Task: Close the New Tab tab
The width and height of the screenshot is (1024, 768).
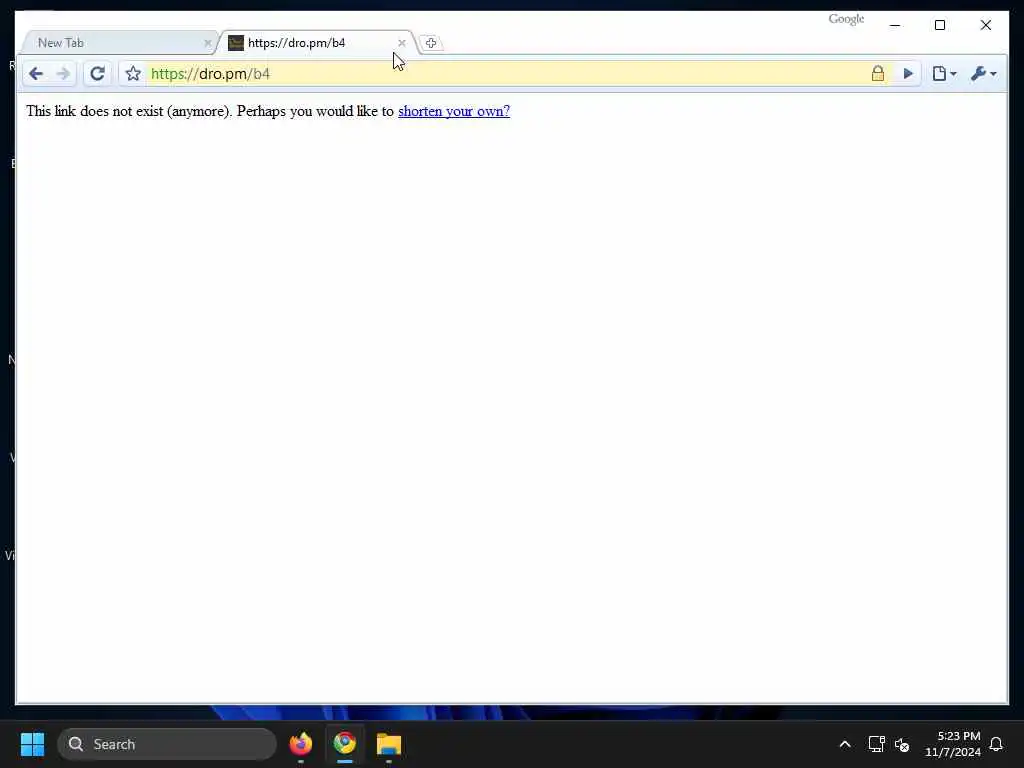Action: [208, 43]
